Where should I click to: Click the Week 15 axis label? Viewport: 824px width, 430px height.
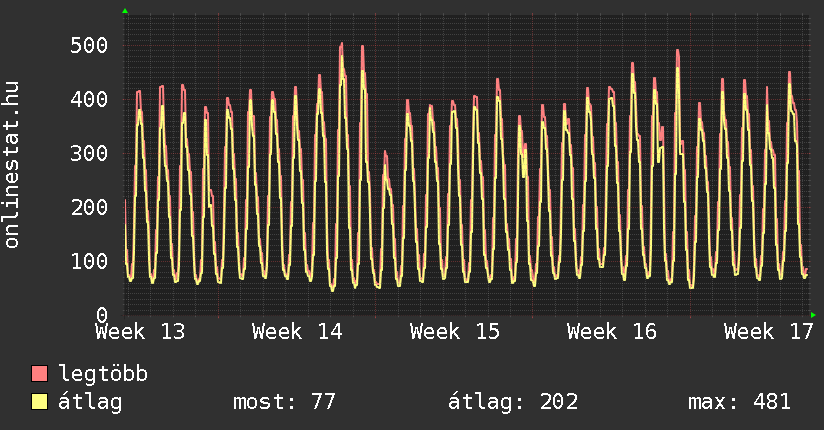(455, 331)
